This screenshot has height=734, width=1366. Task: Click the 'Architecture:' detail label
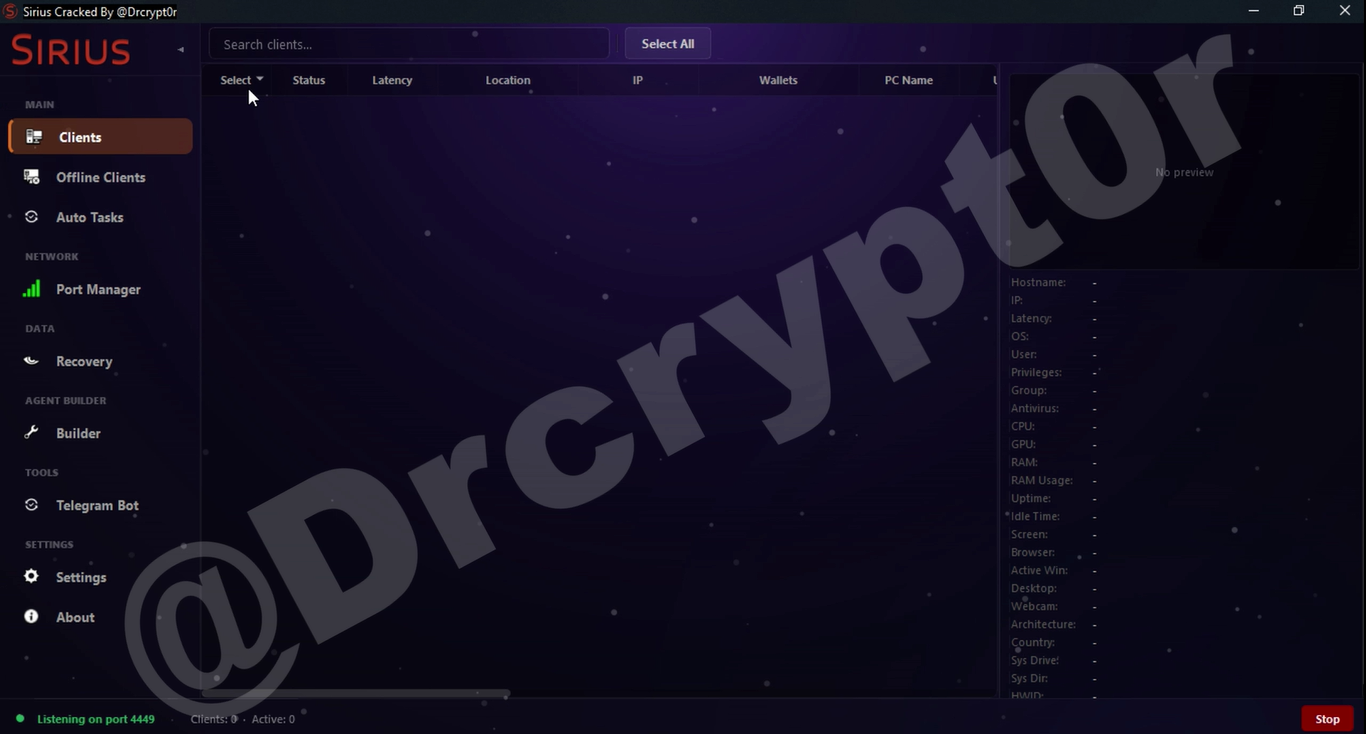(1043, 624)
